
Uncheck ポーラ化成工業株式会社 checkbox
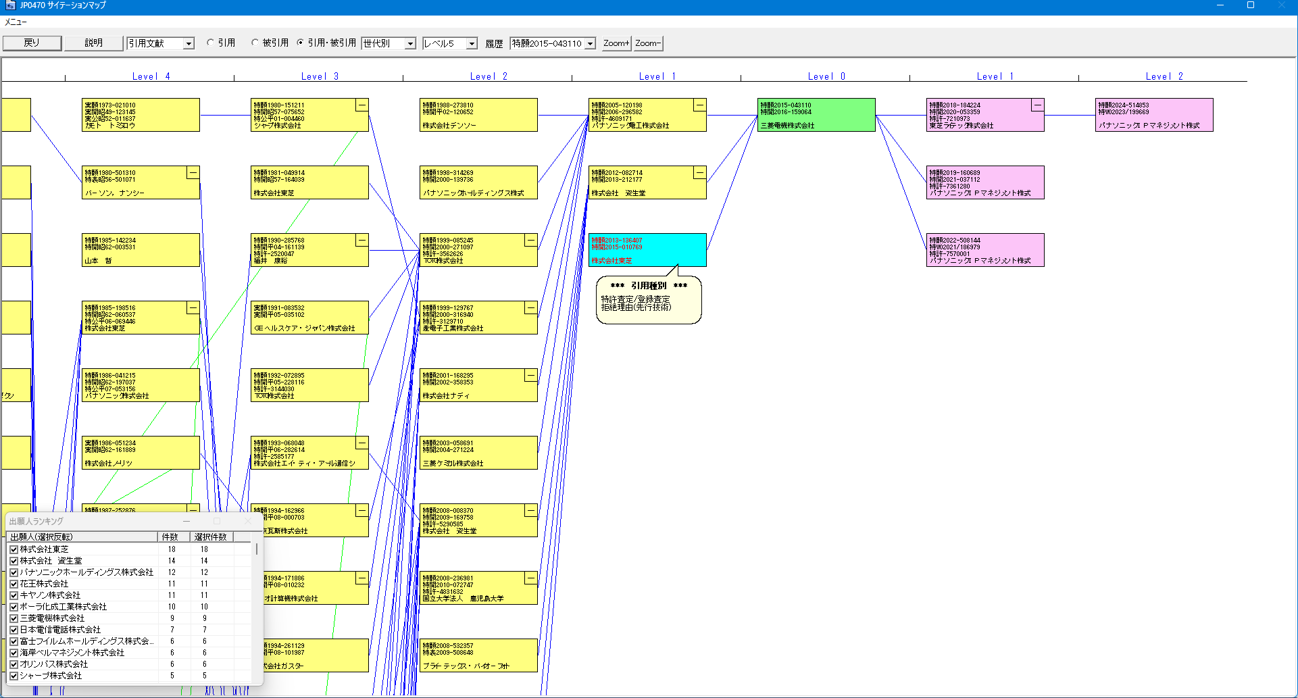click(14, 607)
